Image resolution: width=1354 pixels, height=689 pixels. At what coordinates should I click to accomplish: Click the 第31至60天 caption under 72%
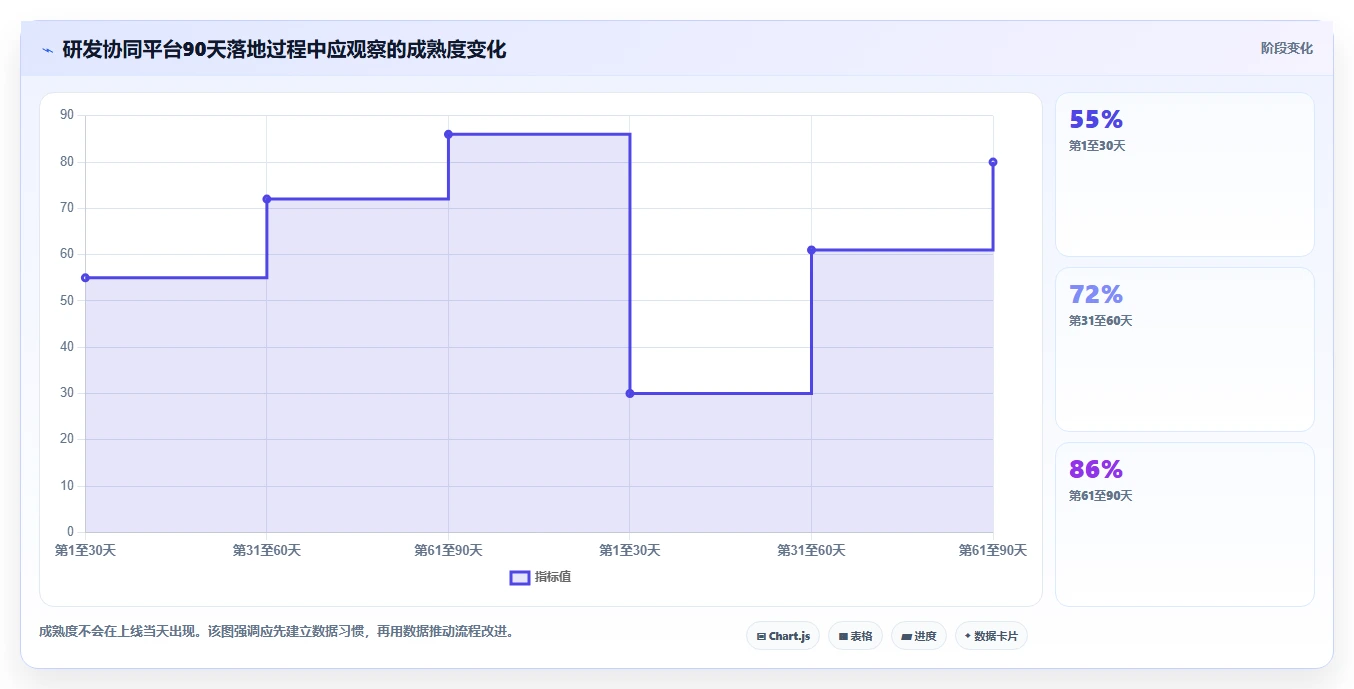[1101, 321]
